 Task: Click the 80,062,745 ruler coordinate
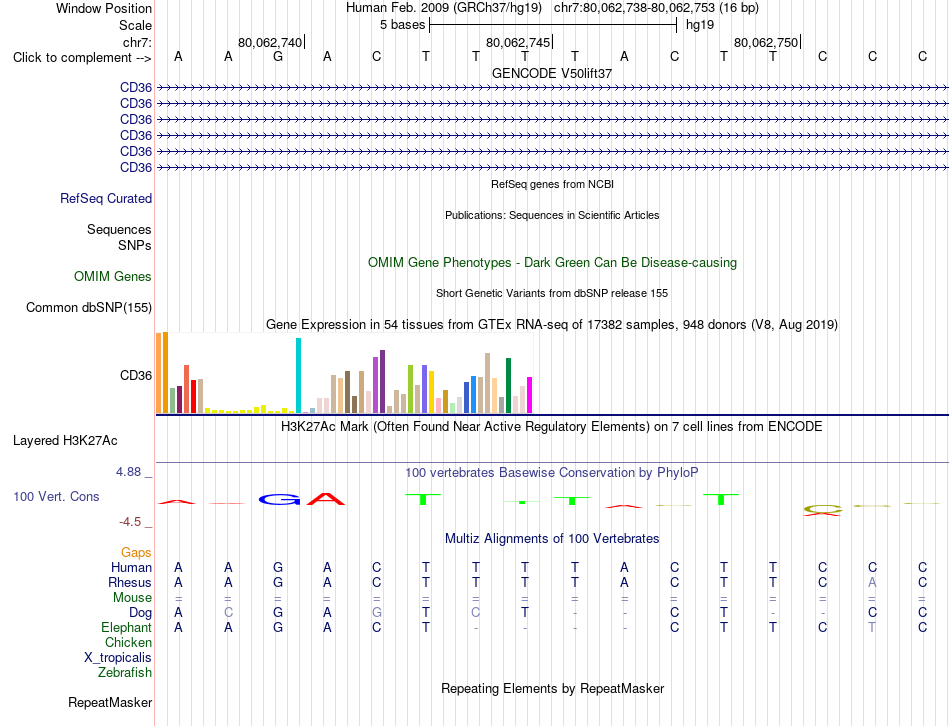[519, 42]
